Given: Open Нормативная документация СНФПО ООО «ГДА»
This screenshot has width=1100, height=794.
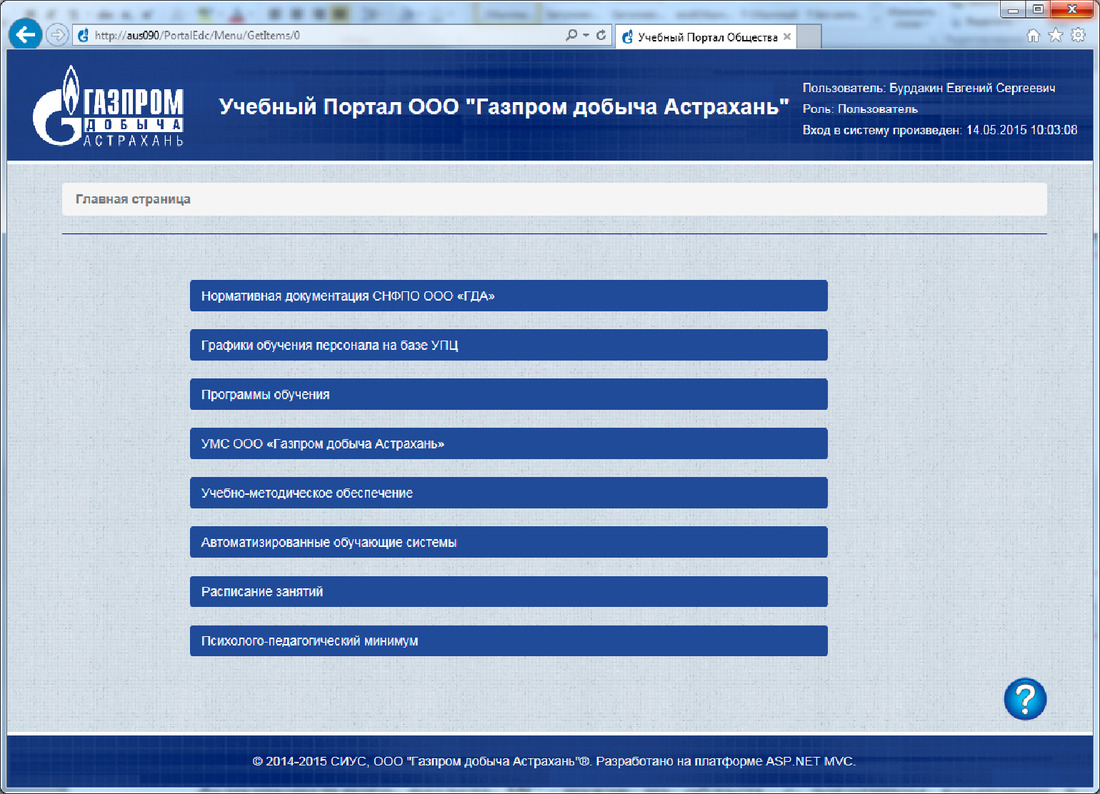Looking at the screenshot, I should pyautogui.click(x=509, y=296).
